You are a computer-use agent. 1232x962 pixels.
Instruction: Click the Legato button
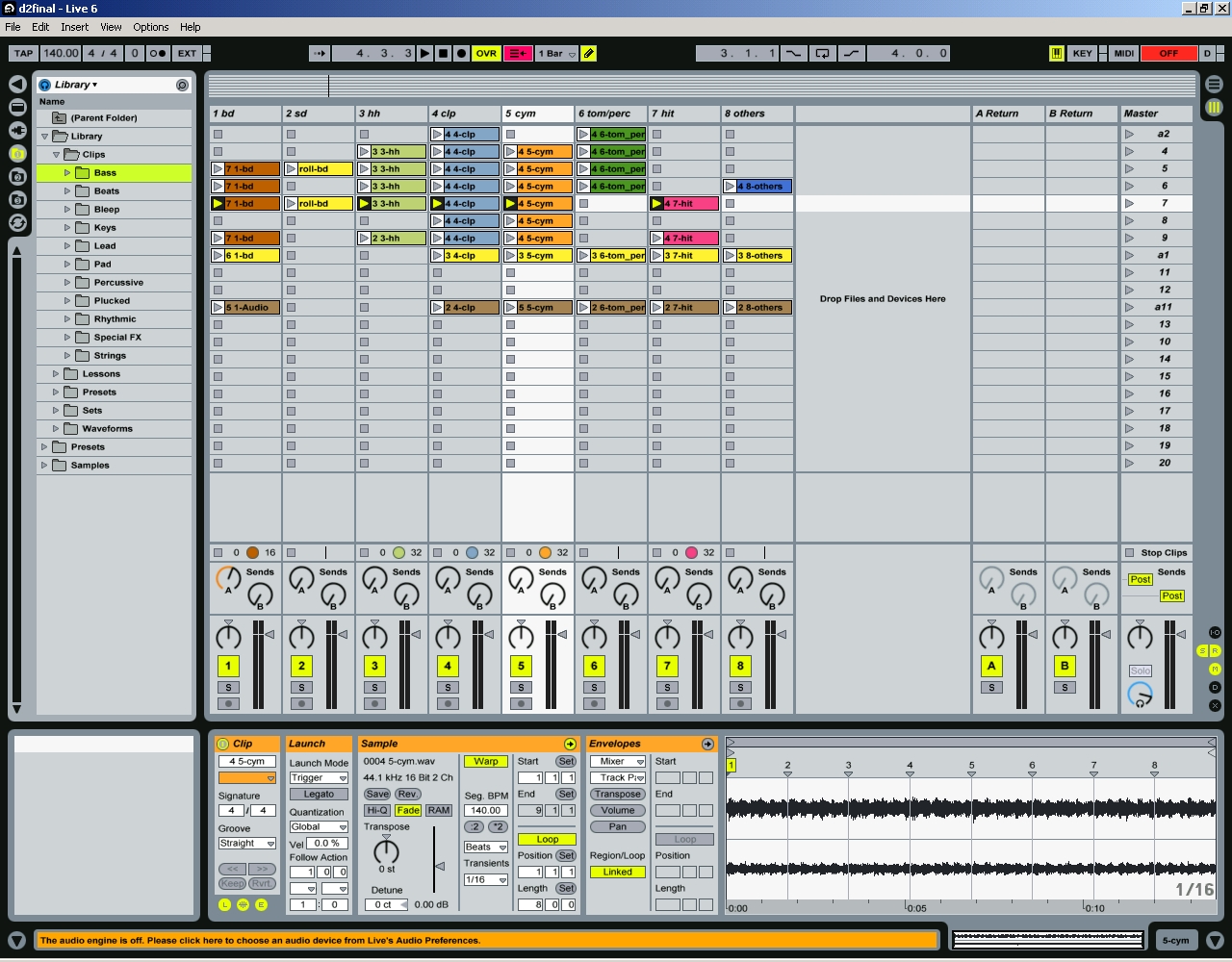pos(319,794)
